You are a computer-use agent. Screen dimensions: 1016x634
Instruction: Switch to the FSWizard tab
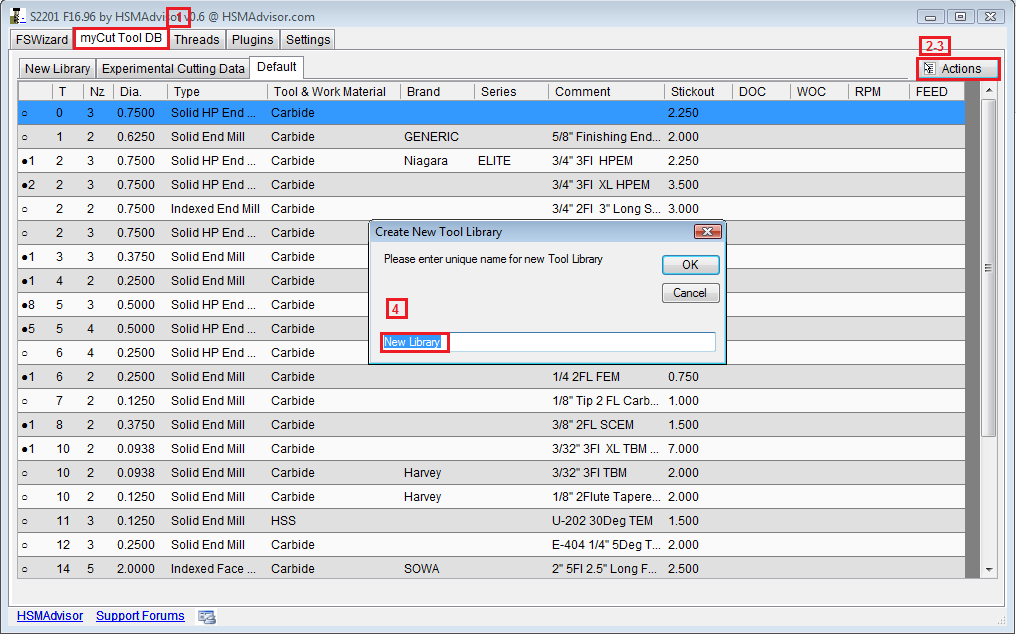[x=42, y=40]
